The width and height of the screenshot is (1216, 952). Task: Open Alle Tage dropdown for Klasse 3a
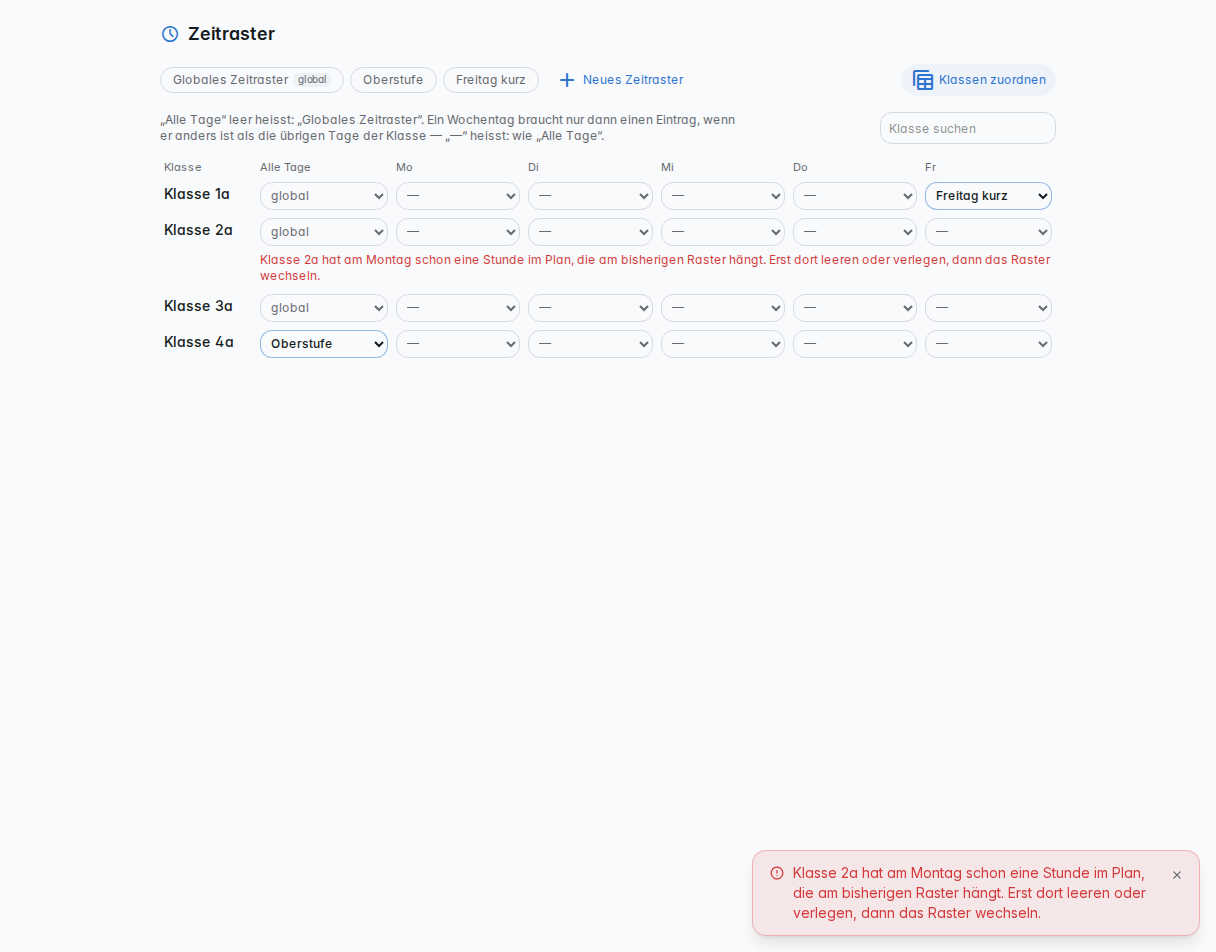pos(324,308)
